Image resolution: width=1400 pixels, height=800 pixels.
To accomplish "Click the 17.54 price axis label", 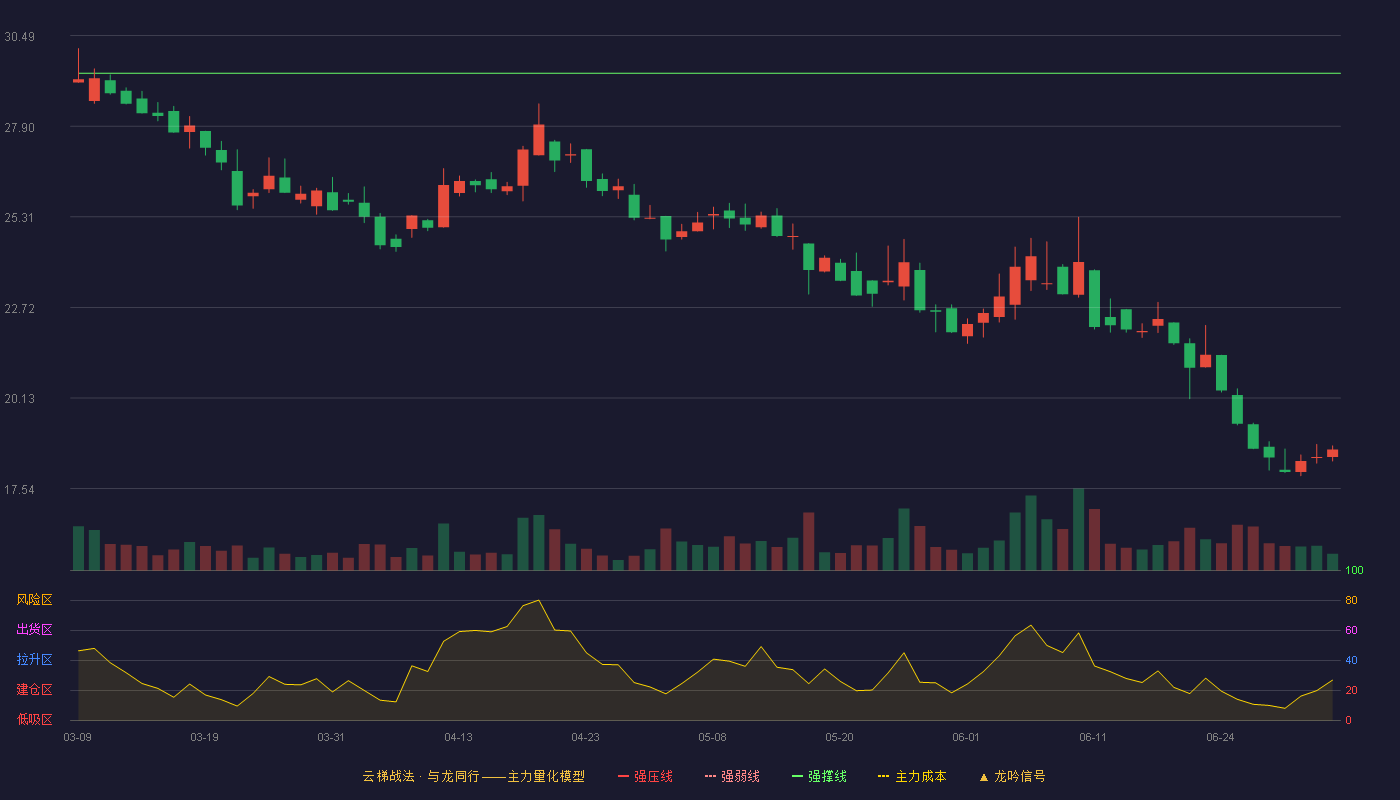I will pyautogui.click(x=19, y=490).
